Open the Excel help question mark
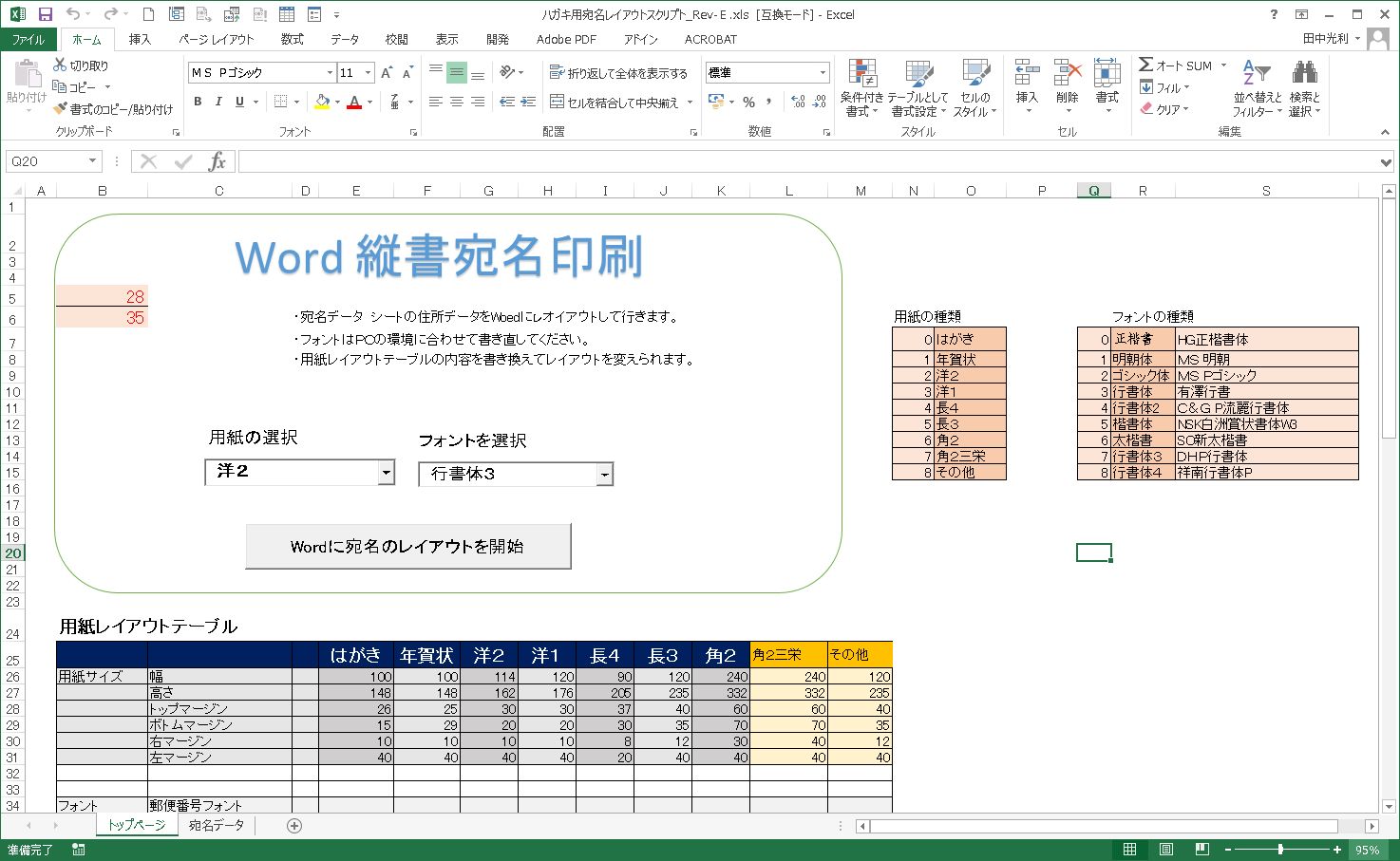1400x861 pixels. (x=1274, y=14)
